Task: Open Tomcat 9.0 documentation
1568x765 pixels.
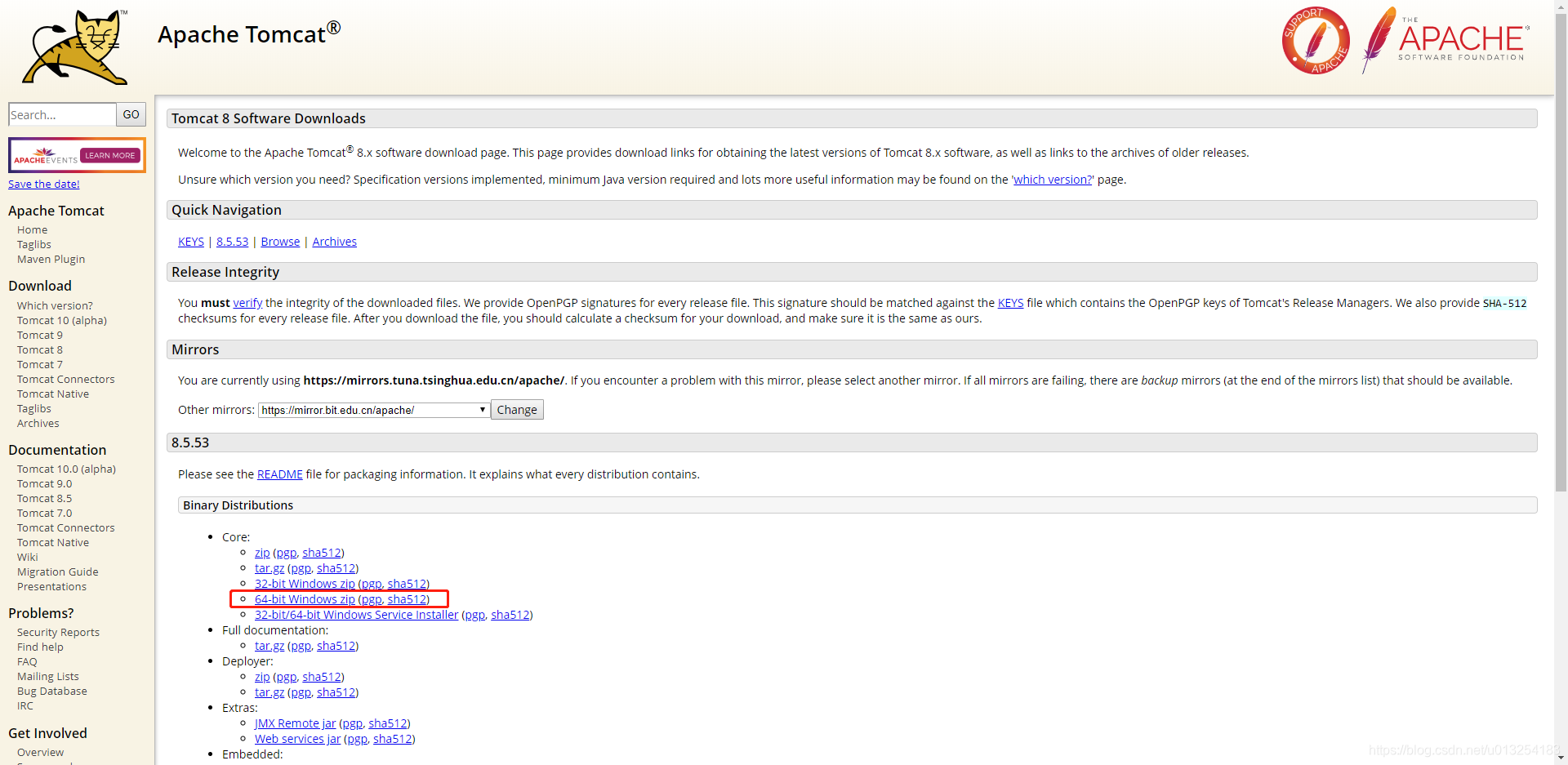Action: pyautogui.click(x=44, y=484)
